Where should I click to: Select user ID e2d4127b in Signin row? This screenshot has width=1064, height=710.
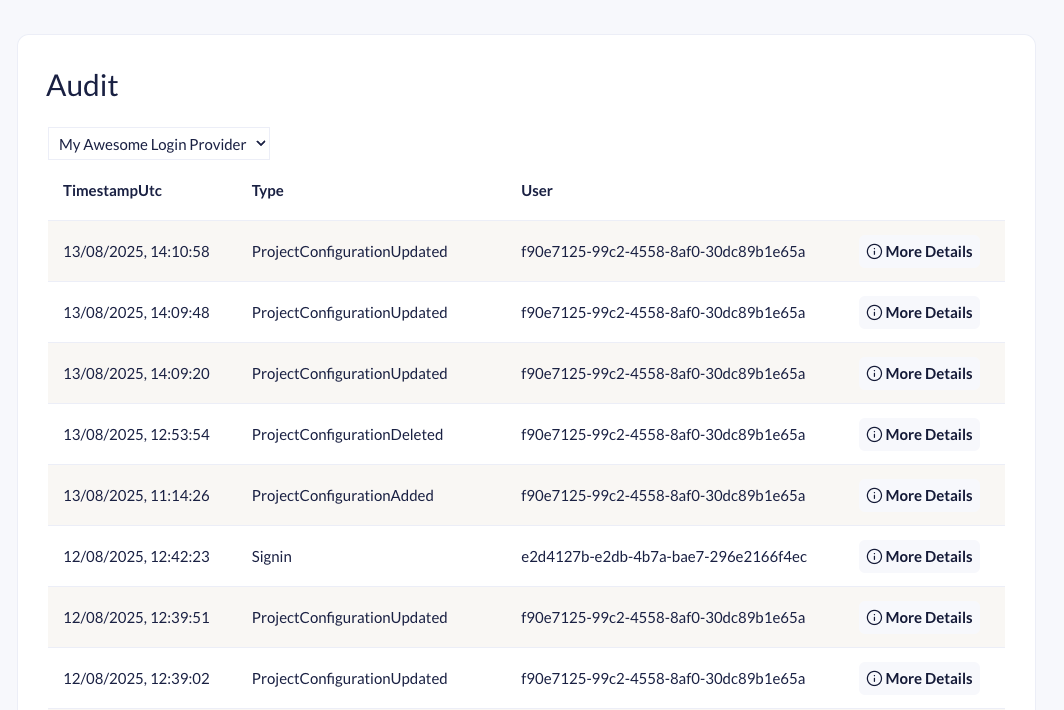[663, 557]
